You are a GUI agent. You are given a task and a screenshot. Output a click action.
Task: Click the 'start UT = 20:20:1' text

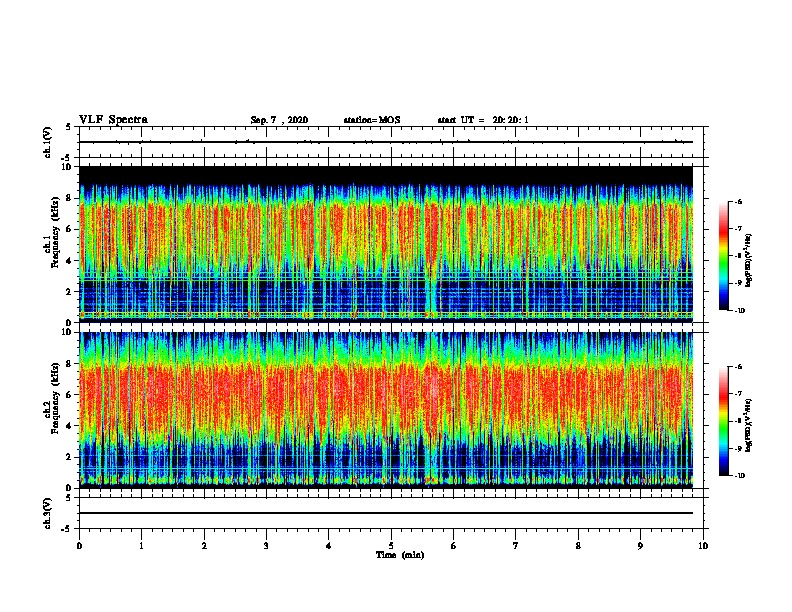click(483, 120)
